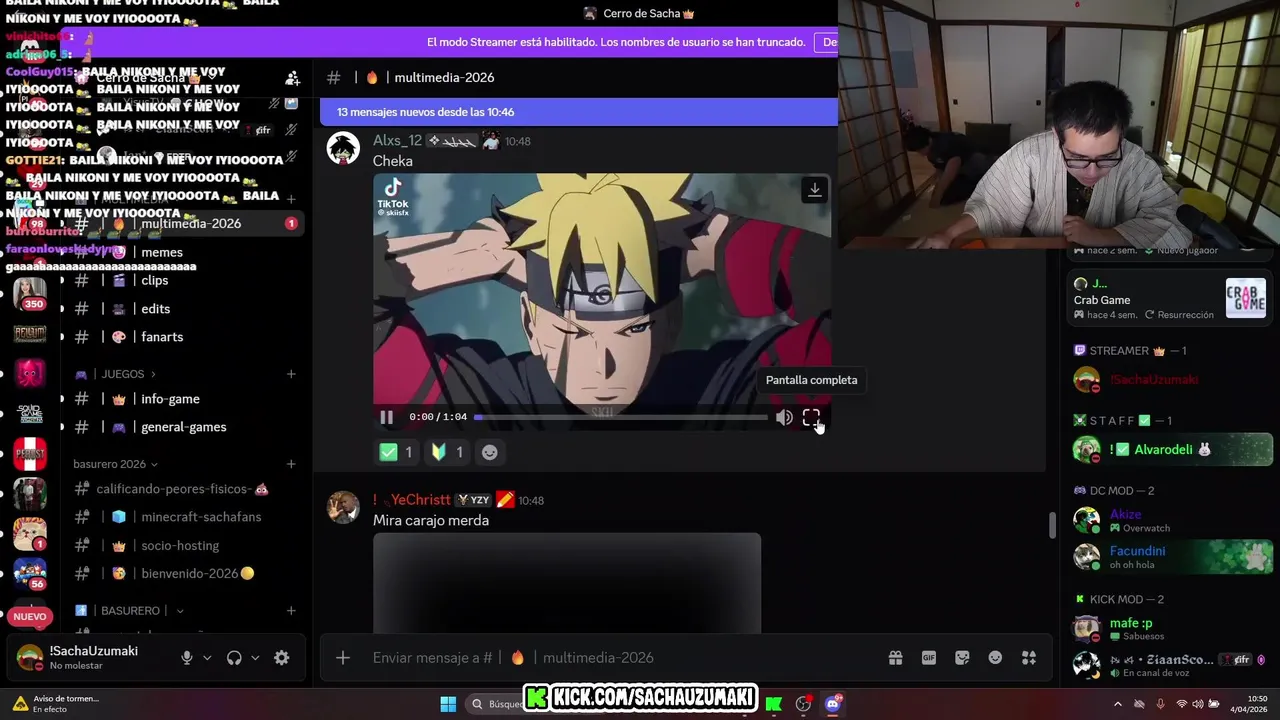Screen dimensions: 1280x720
Task: Open User Settings gear
Action: 282,658
